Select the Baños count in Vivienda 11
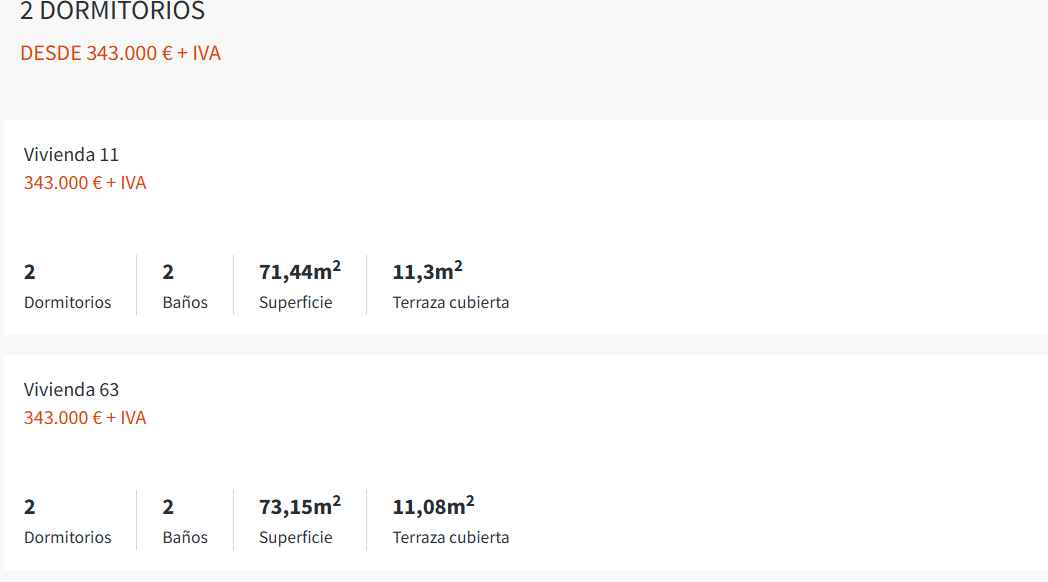Screen dimensions: 1048x582 click(168, 272)
